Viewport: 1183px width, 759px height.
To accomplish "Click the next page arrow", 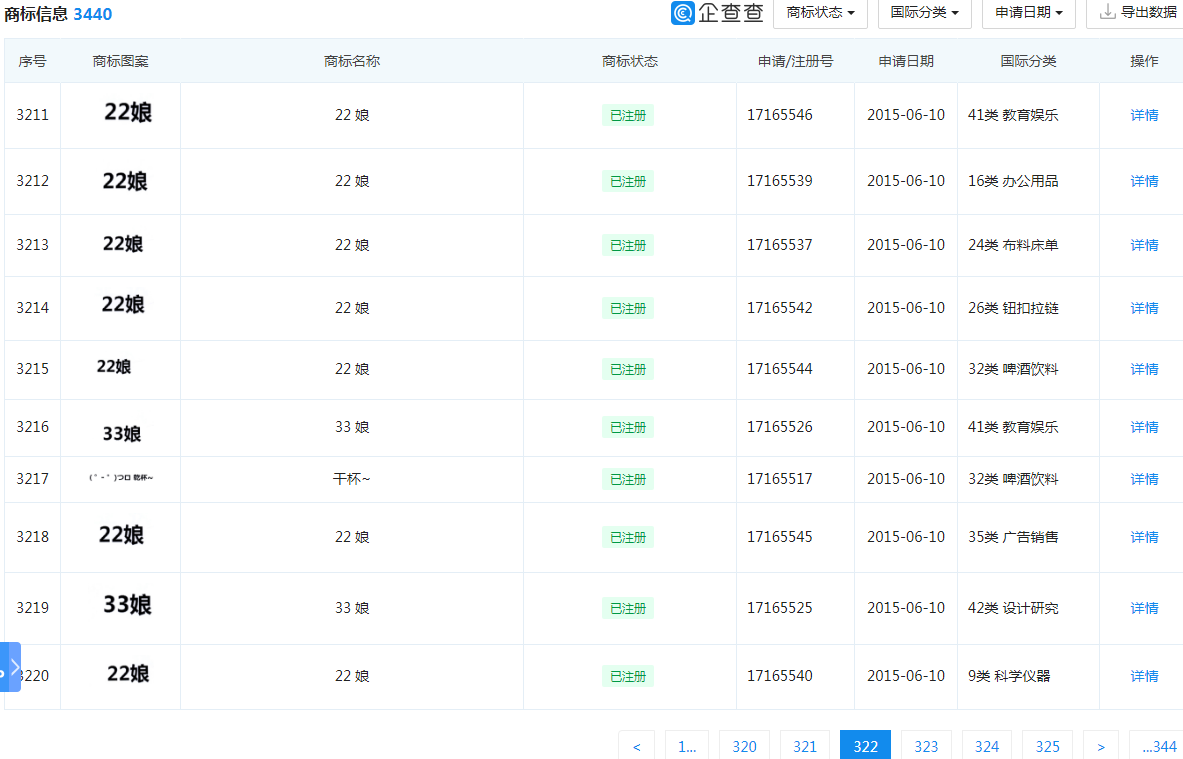I will pyautogui.click(x=1100, y=746).
